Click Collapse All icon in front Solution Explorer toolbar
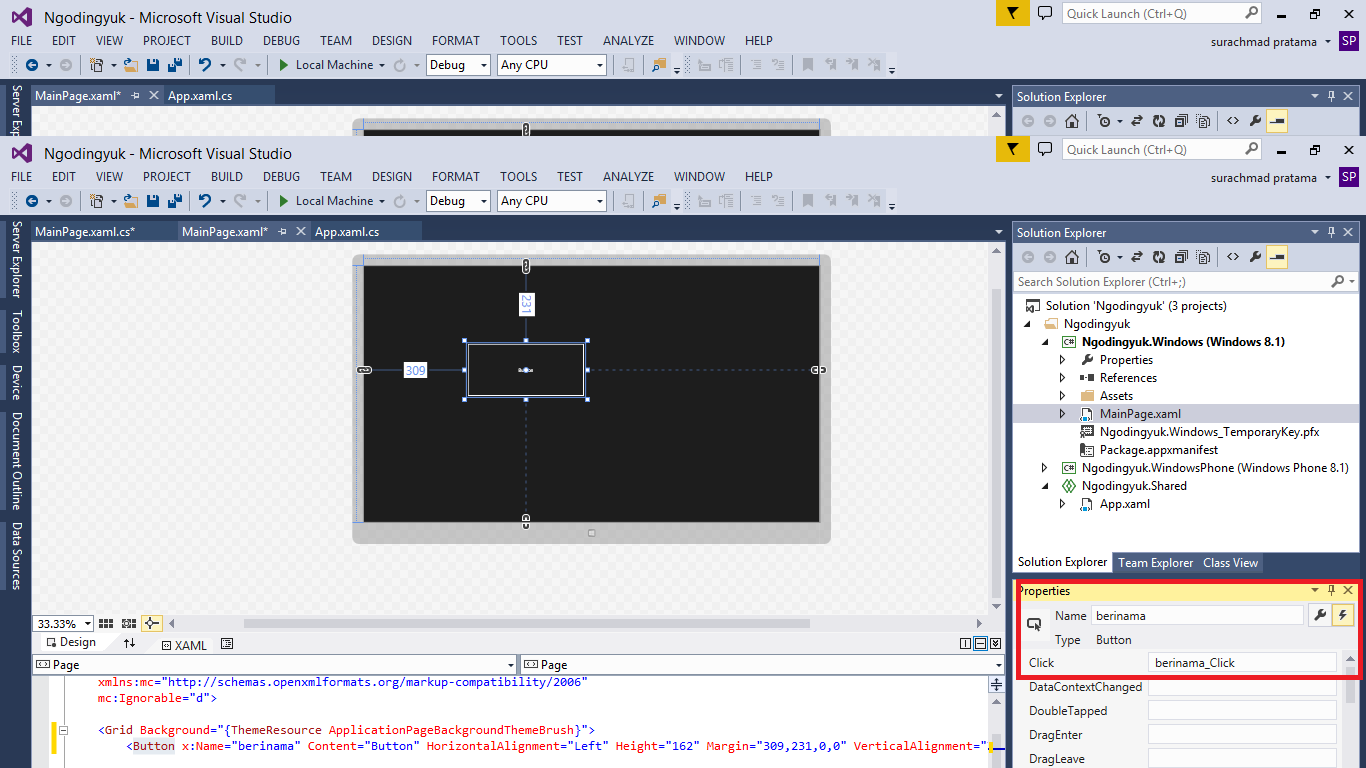This screenshot has height=768, width=1366. [1181, 257]
